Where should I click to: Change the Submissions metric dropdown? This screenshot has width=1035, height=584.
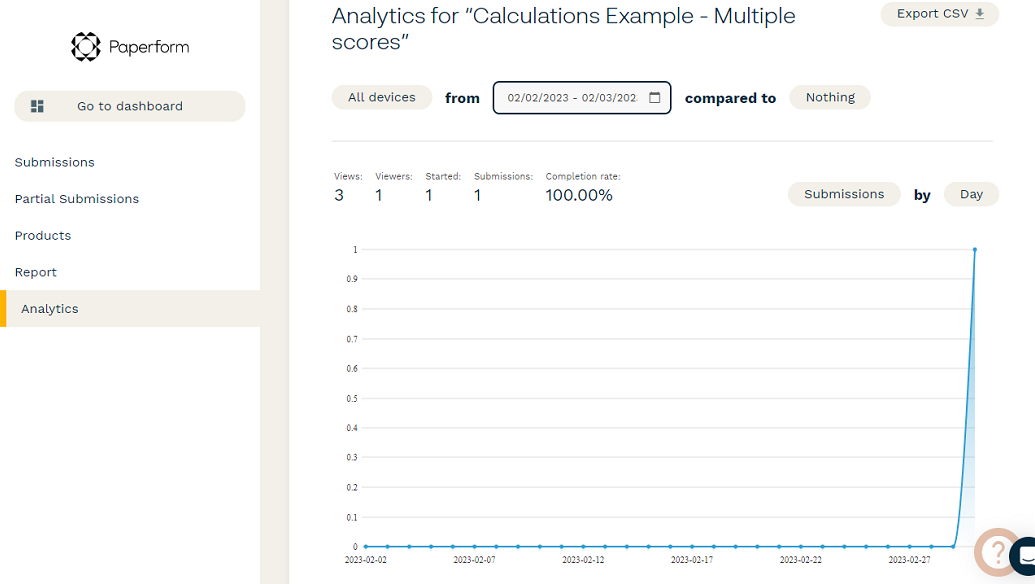click(844, 194)
